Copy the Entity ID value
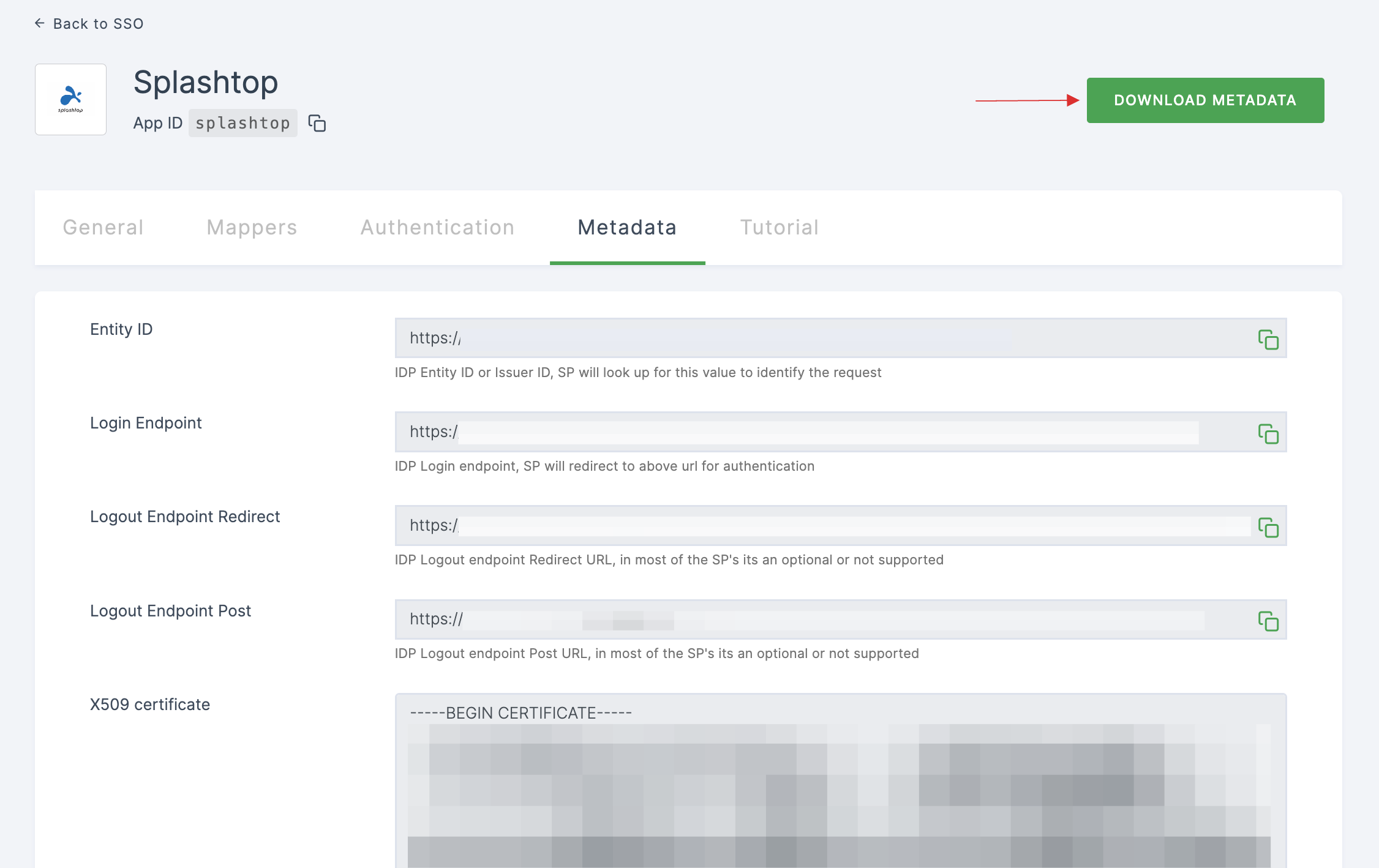This screenshot has width=1379, height=868. tap(1268, 338)
